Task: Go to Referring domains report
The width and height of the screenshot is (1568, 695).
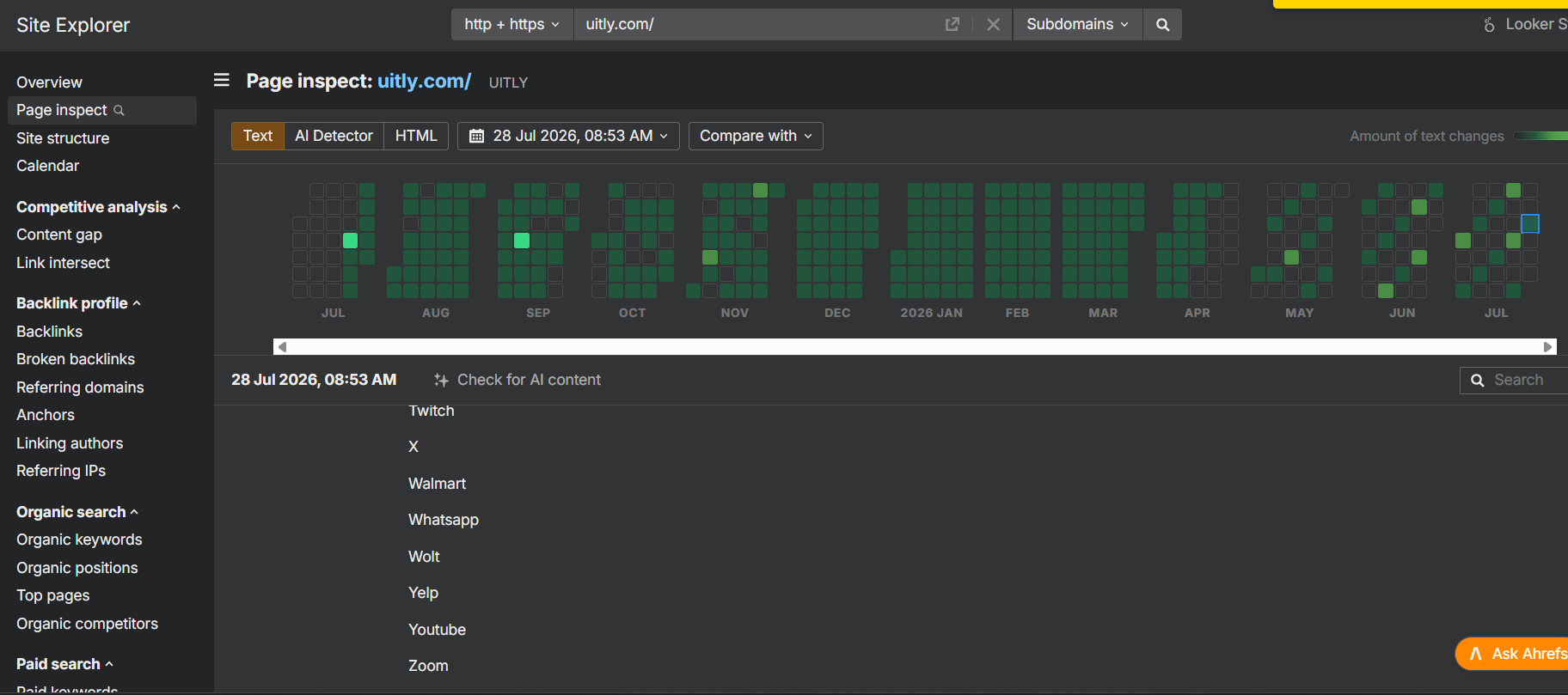Action: click(x=80, y=387)
